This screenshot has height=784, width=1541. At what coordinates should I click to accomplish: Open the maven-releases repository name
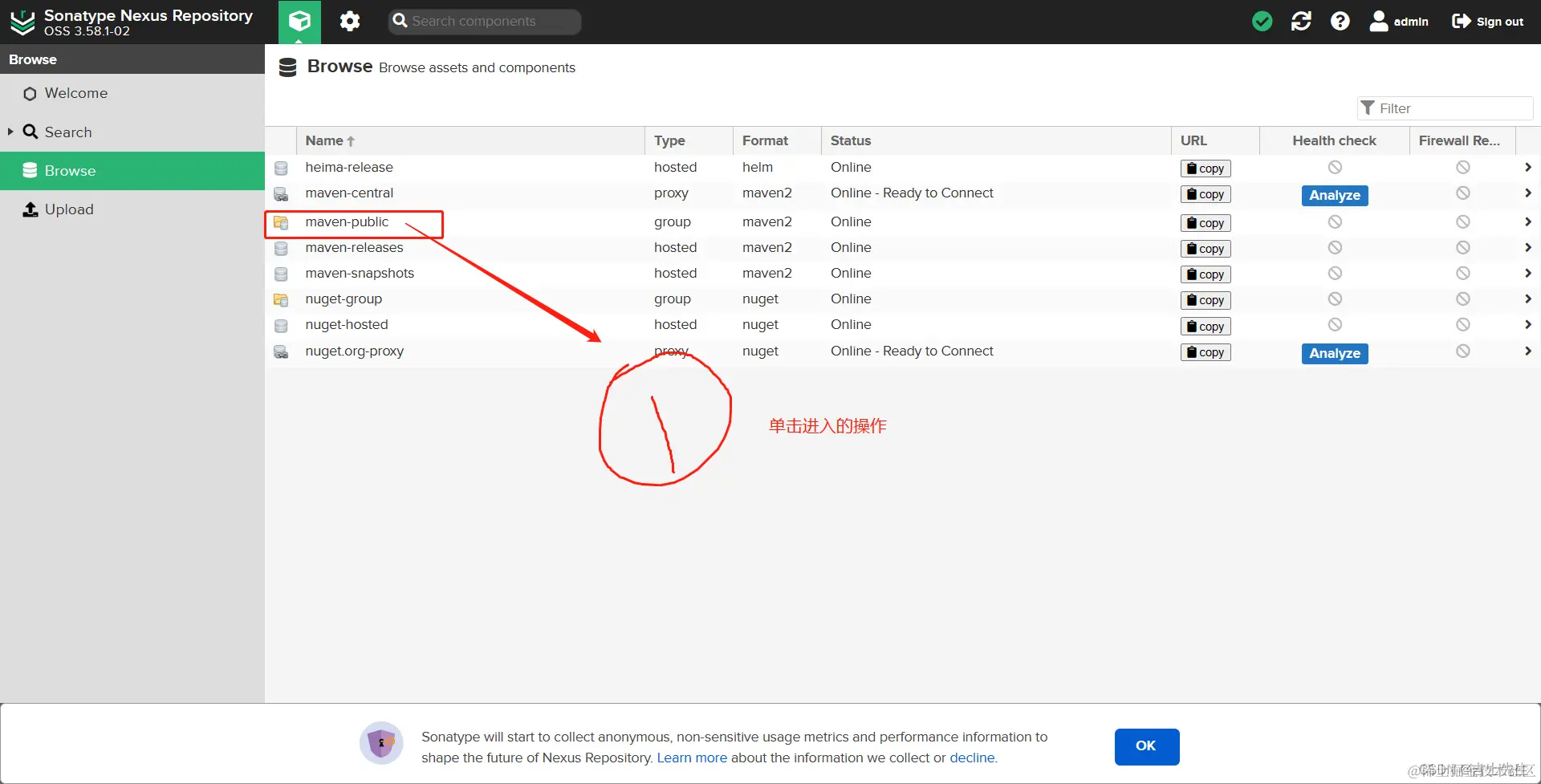[x=354, y=247]
